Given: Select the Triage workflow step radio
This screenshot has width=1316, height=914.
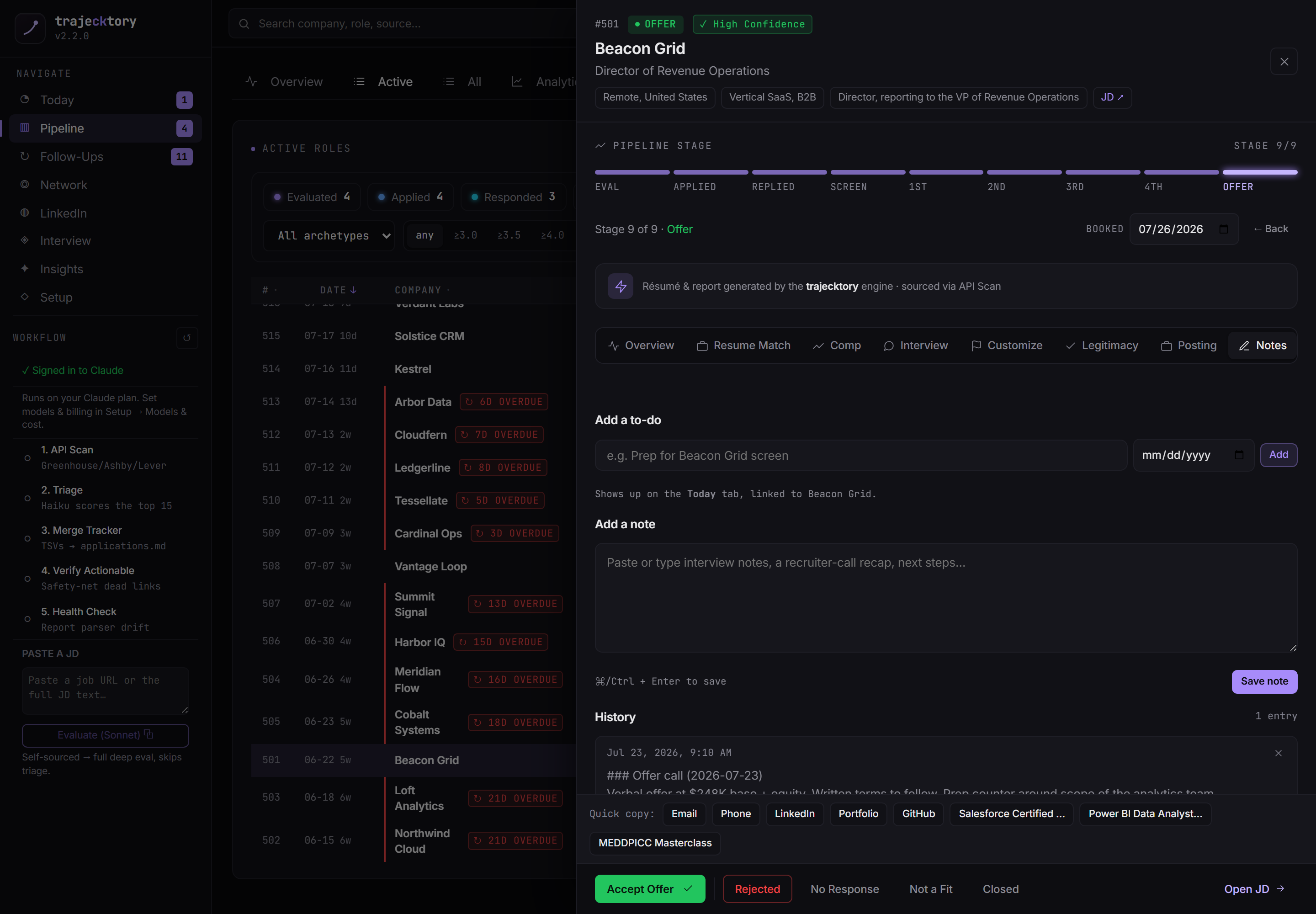Looking at the screenshot, I should pos(27,498).
